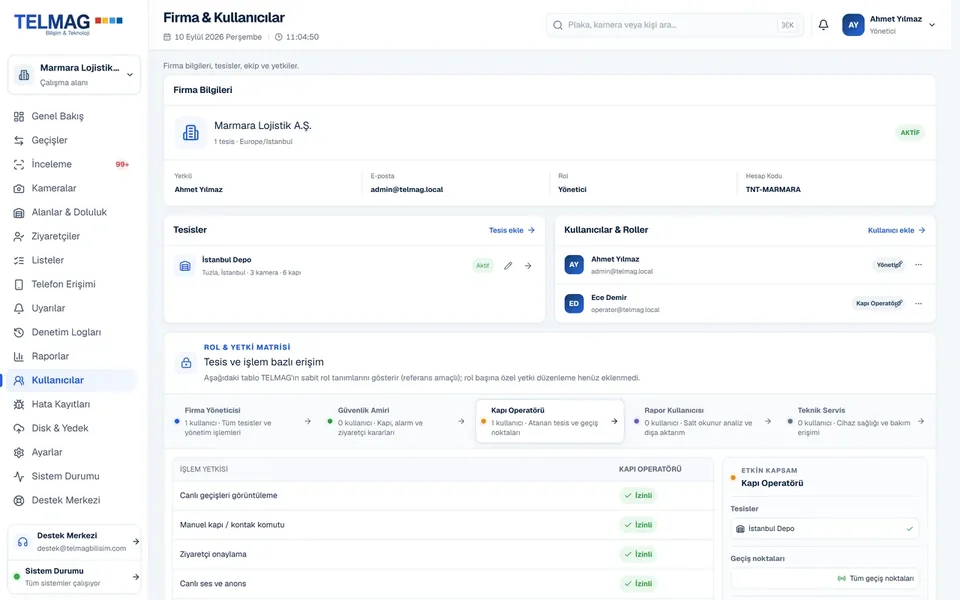Toggle İstanbul Depo in Etkin Kapsam
The width and height of the screenshot is (960, 600).
click(825, 528)
